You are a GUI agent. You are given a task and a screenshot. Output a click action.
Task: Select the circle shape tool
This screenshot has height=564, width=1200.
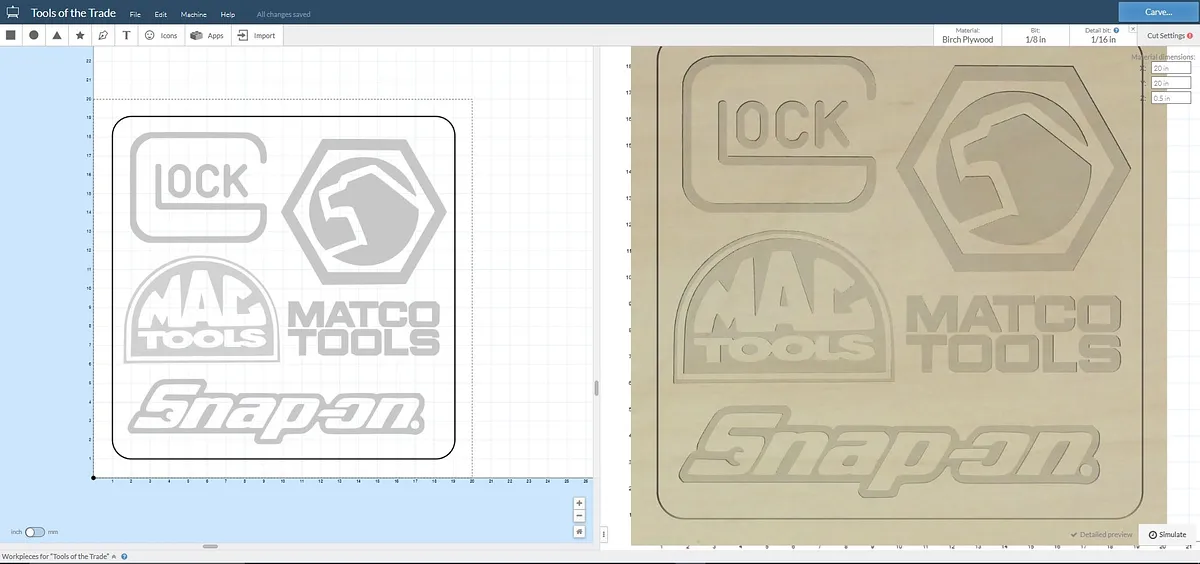click(33, 35)
